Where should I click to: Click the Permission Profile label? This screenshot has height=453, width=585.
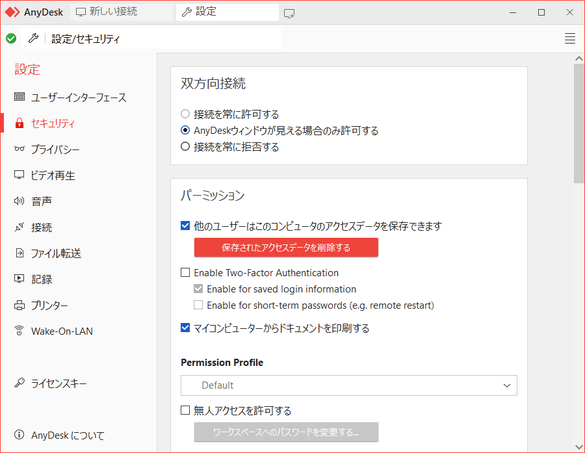tap(222, 362)
